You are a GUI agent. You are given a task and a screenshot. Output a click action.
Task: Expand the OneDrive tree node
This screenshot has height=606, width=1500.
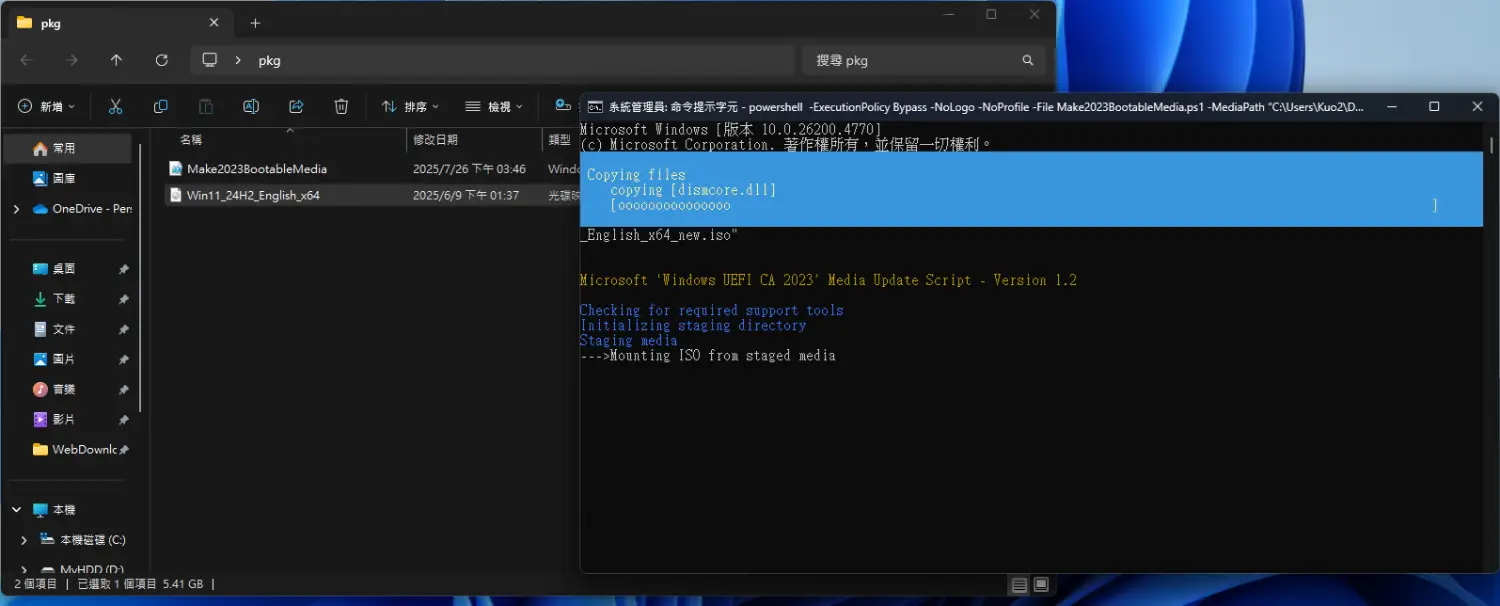pos(16,209)
